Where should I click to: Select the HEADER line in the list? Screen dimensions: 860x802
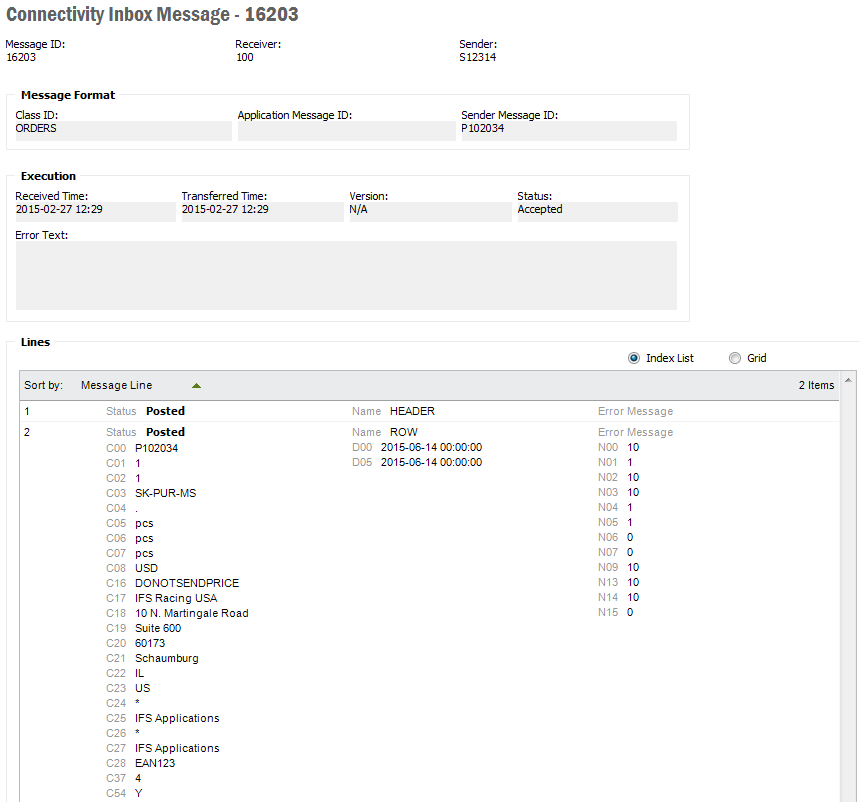(412, 411)
